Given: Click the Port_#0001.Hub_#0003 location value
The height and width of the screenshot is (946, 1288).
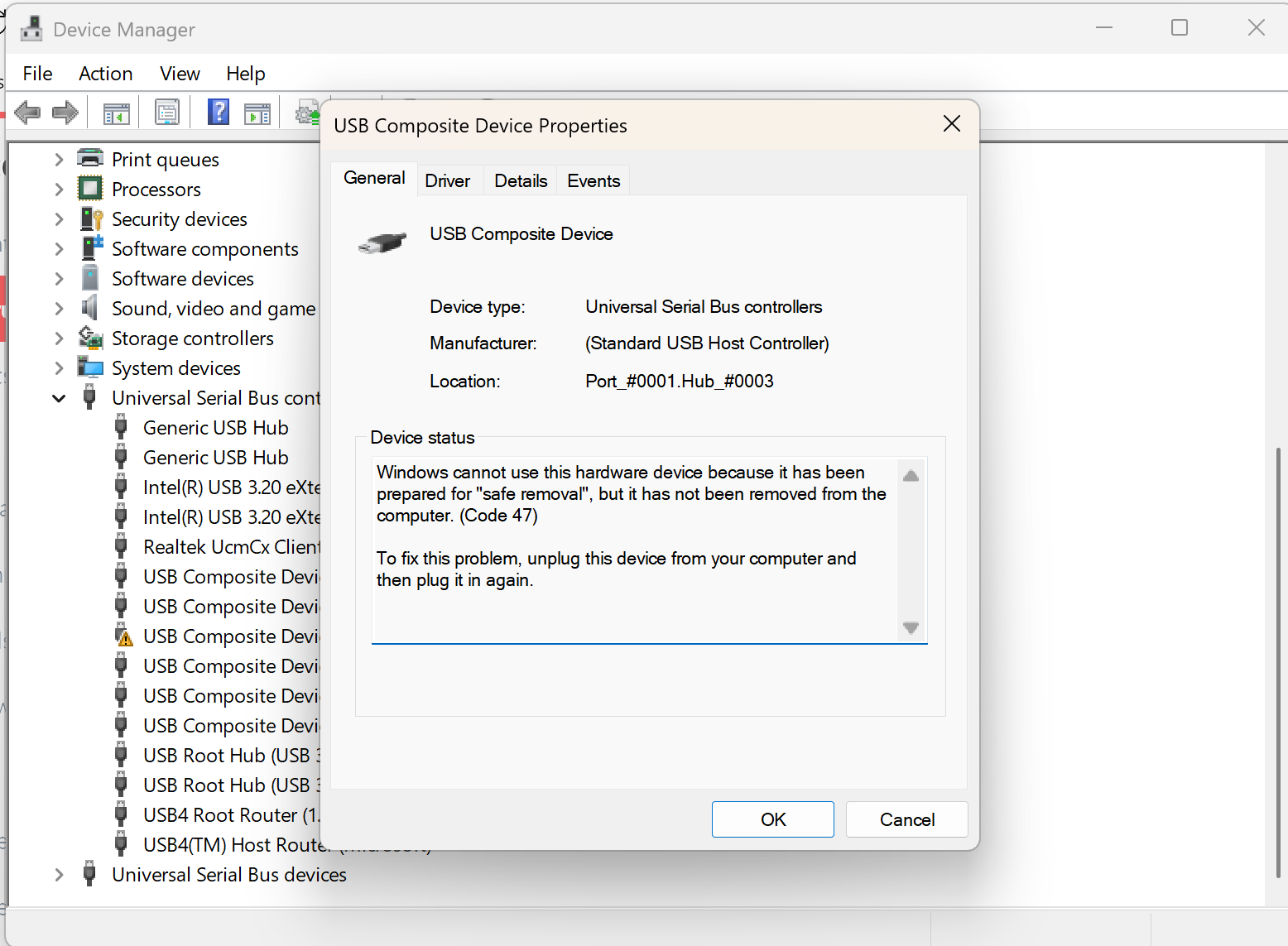Looking at the screenshot, I should pos(679,381).
